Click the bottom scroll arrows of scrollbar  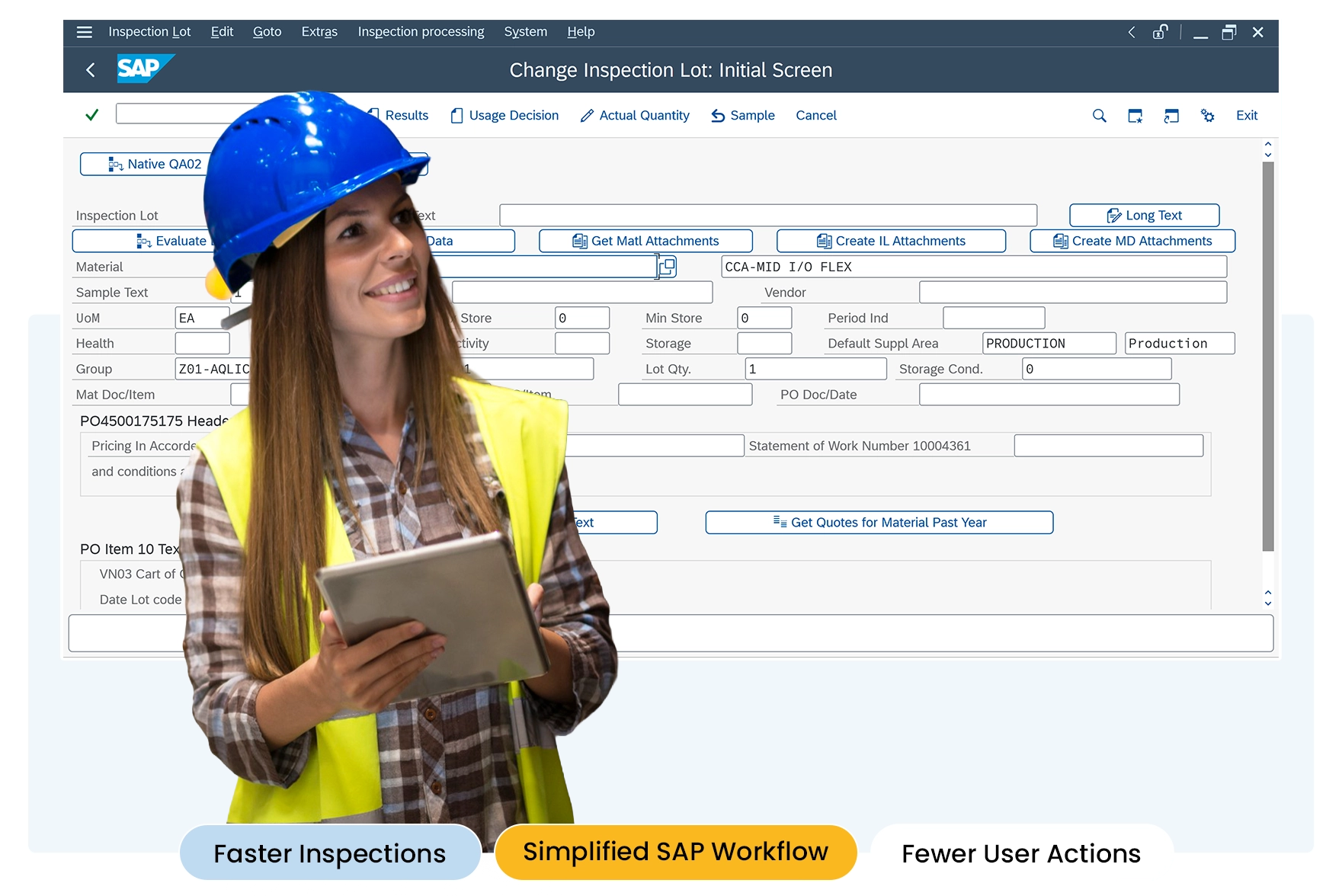tap(1268, 597)
